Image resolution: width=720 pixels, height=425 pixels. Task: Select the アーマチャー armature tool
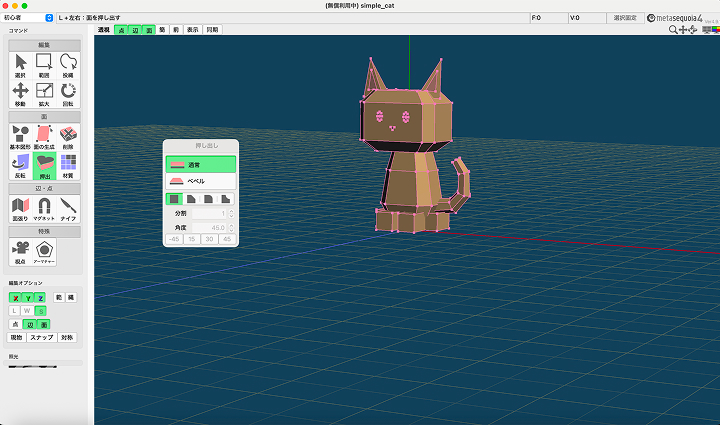[x=44, y=252]
